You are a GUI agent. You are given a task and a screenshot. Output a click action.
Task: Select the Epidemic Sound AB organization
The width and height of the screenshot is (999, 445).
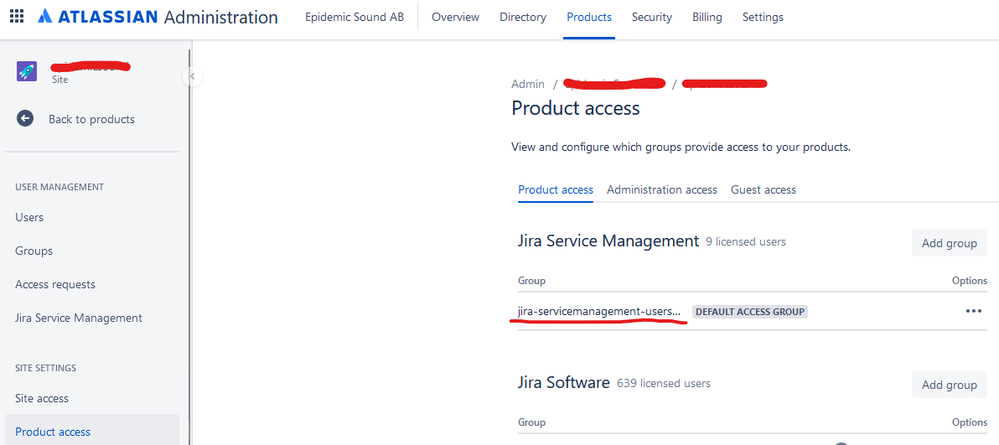click(x=354, y=17)
